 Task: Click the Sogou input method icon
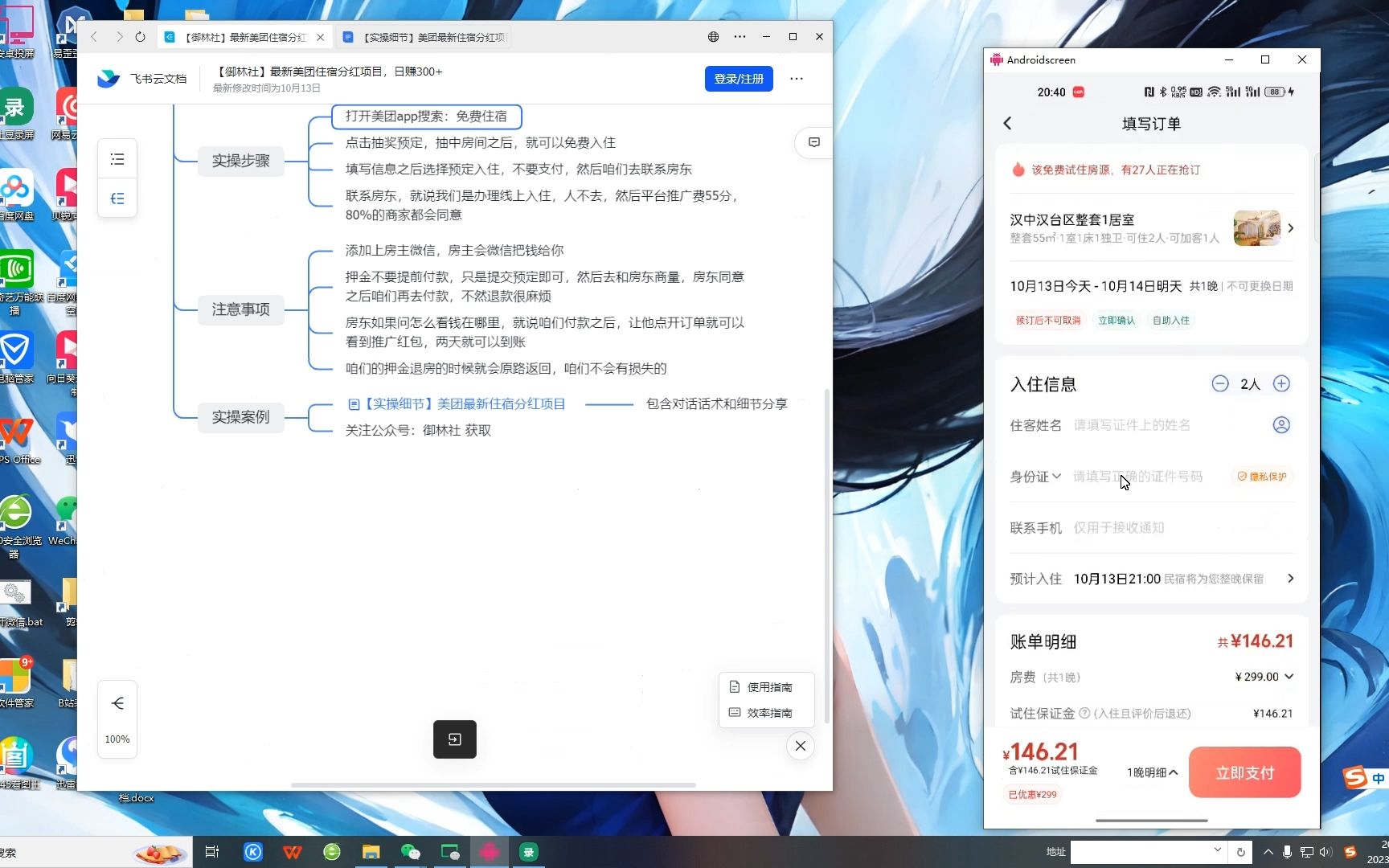(1355, 777)
